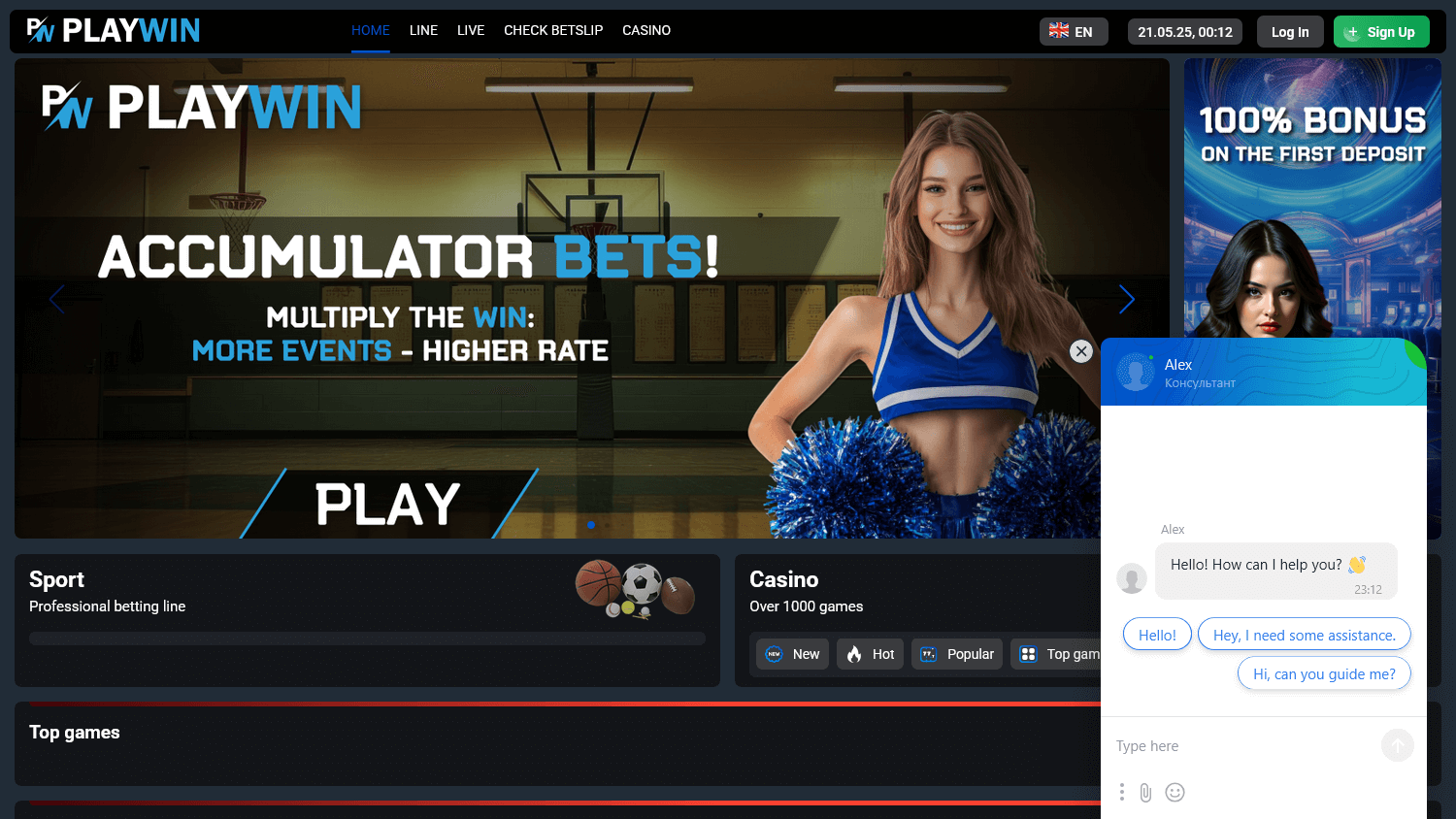The image size is (1456, 819).
Task: Advance banner with the right chevron arrow
Action: pyautogui.click(x=1127, y=299)
